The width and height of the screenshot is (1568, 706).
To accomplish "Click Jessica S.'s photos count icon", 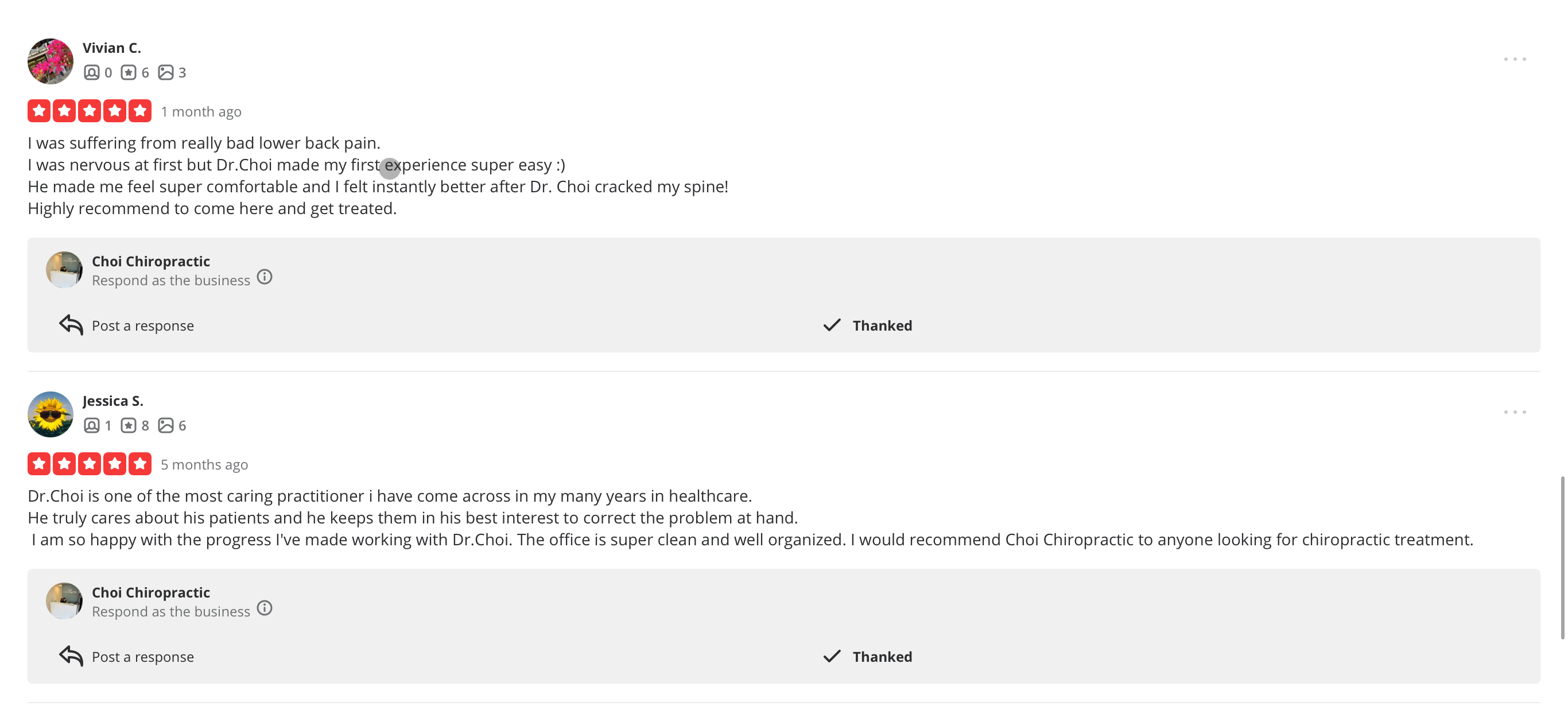I will point(165,425).
